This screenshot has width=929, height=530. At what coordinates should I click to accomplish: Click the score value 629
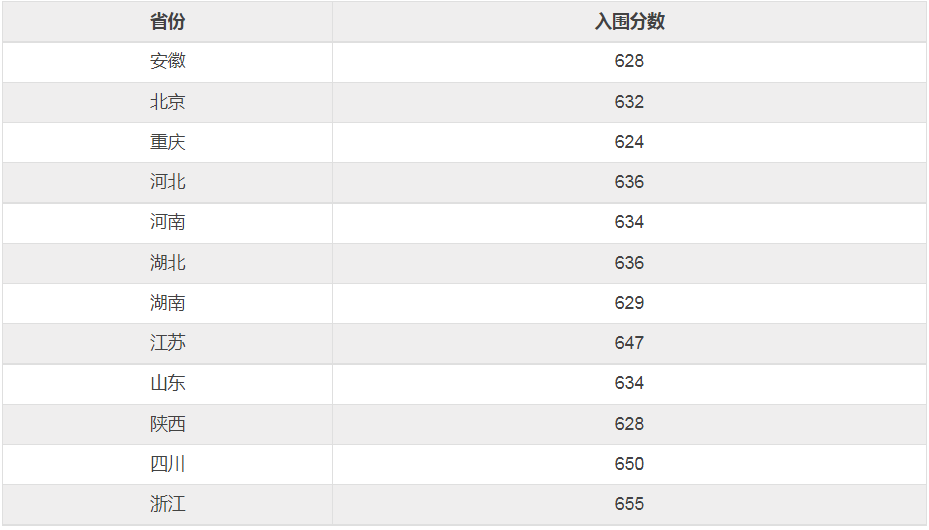(x=629, y=303)
